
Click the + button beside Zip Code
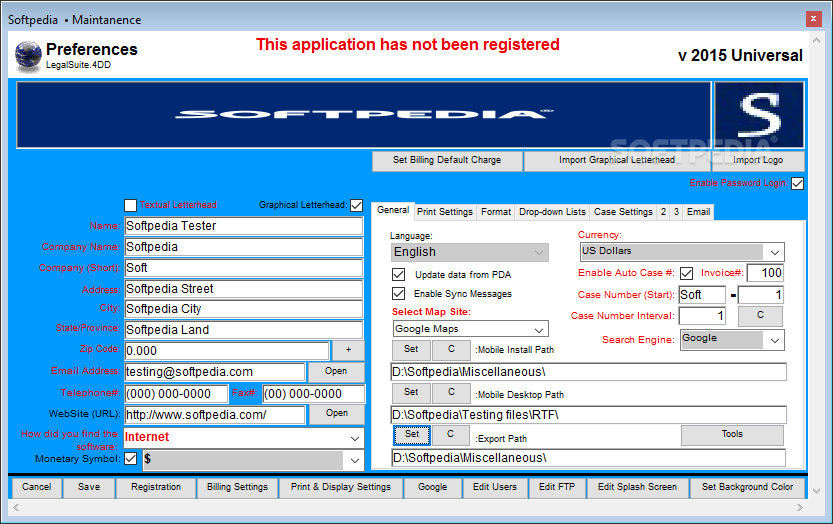pyautogui.click(x=348, y=350)
